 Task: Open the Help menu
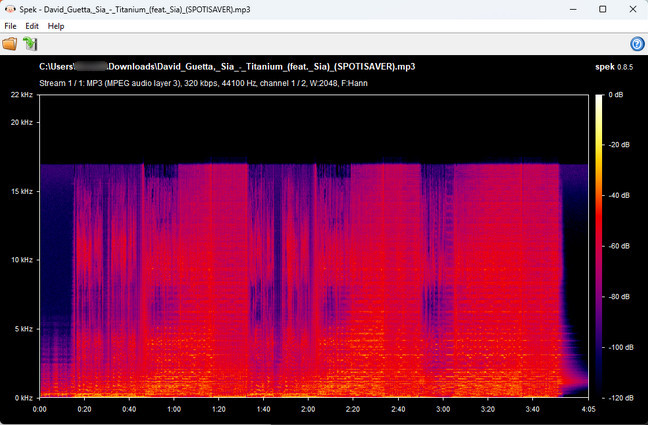click(x=56, y=26)
